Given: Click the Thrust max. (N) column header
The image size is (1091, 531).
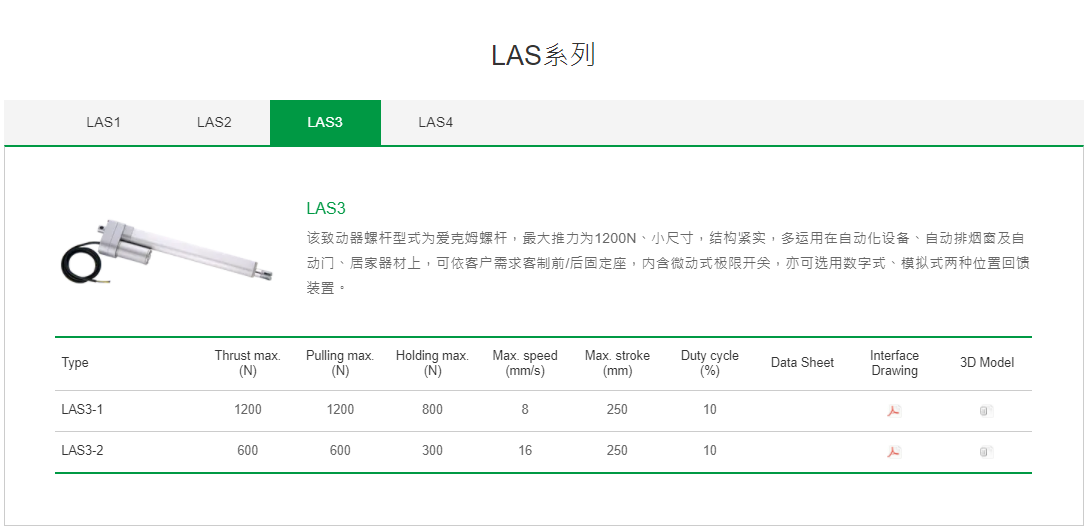Looking at the screenshot, I should click(x=248, y=363).
